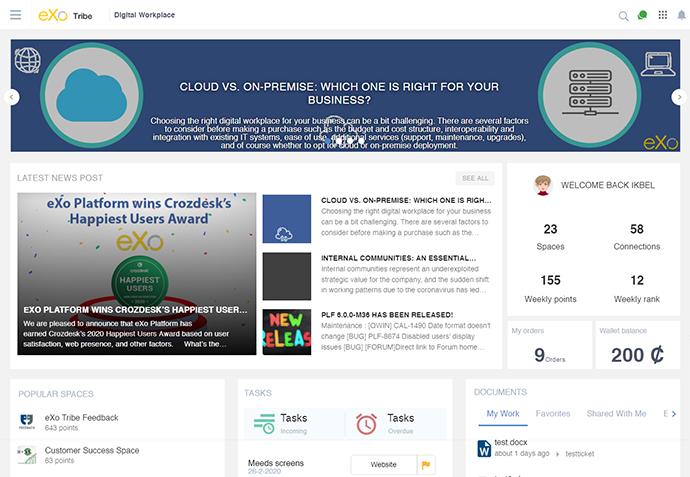The image size is (690, 477).
Task: Open PLF 6.0.0-M36 Has Been Released article
Action: [387, 315]
